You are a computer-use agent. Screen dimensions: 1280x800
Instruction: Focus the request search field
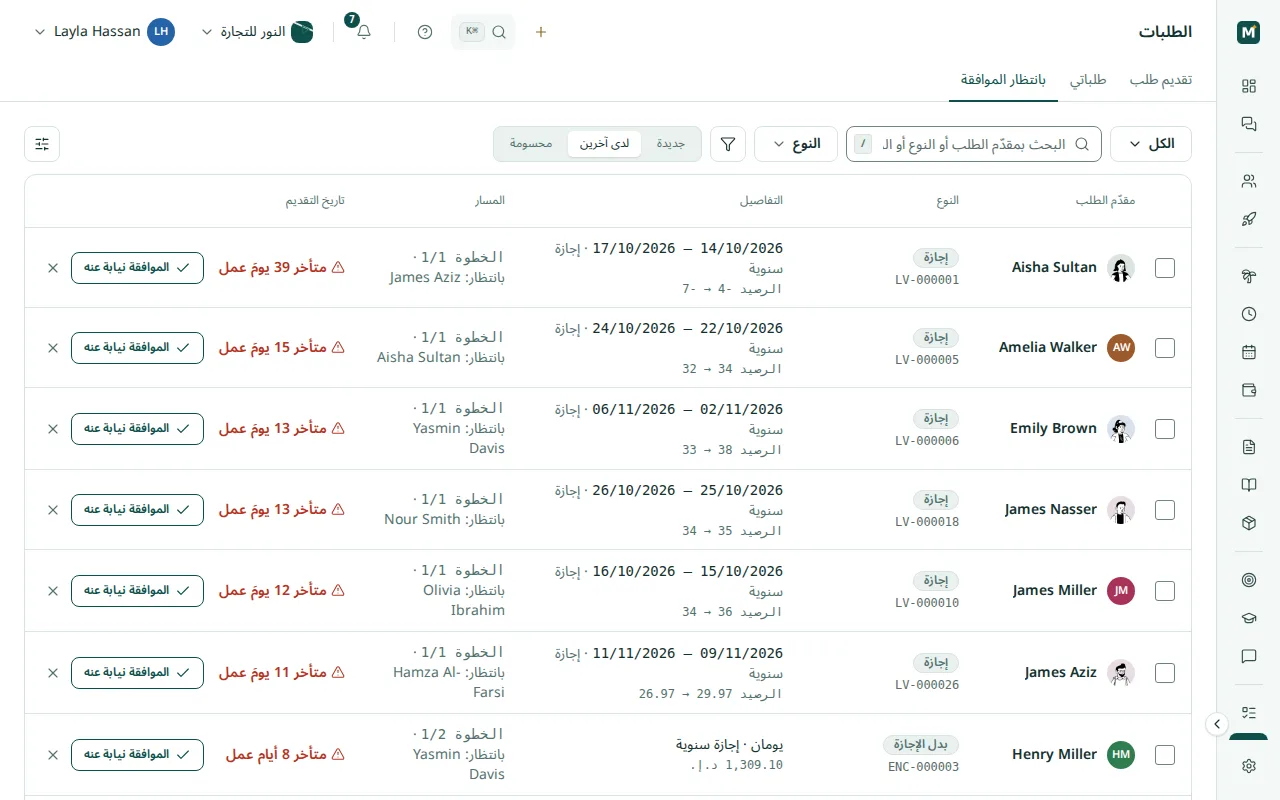tap(974, 144)
